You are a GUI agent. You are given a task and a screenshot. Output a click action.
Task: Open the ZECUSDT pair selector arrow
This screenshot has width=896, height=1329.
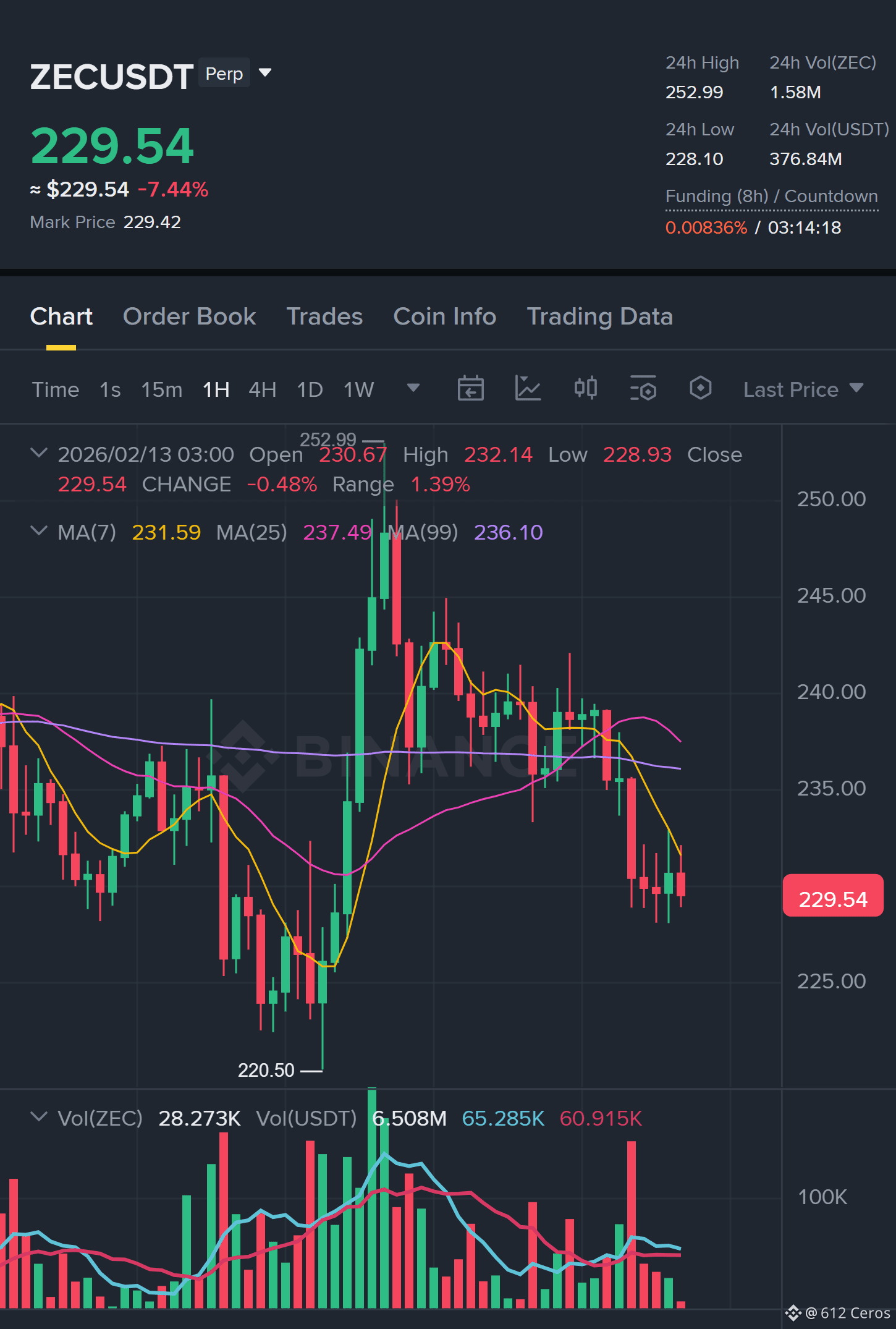click(265, 73)
